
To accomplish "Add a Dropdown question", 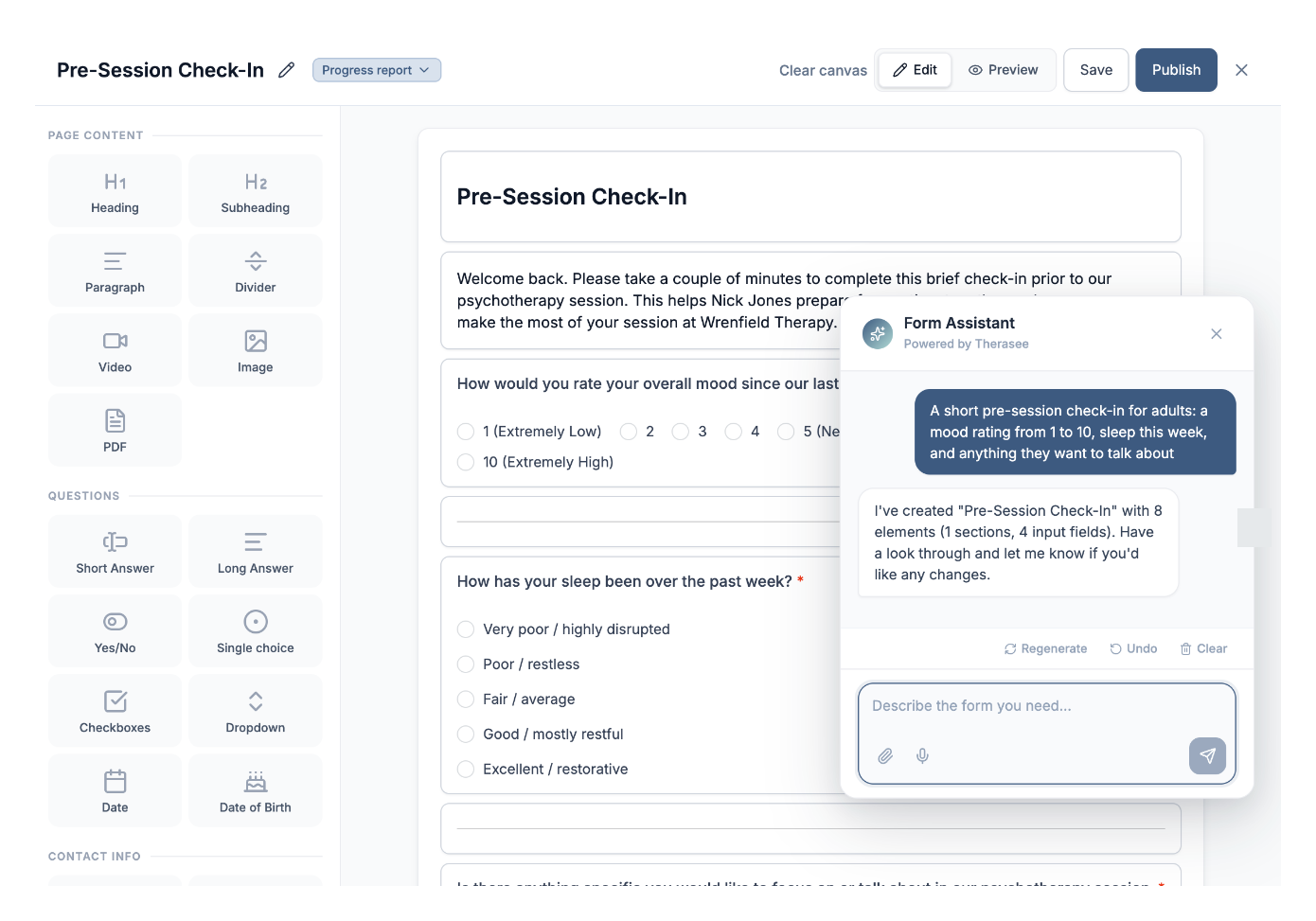I will [256, 711].
